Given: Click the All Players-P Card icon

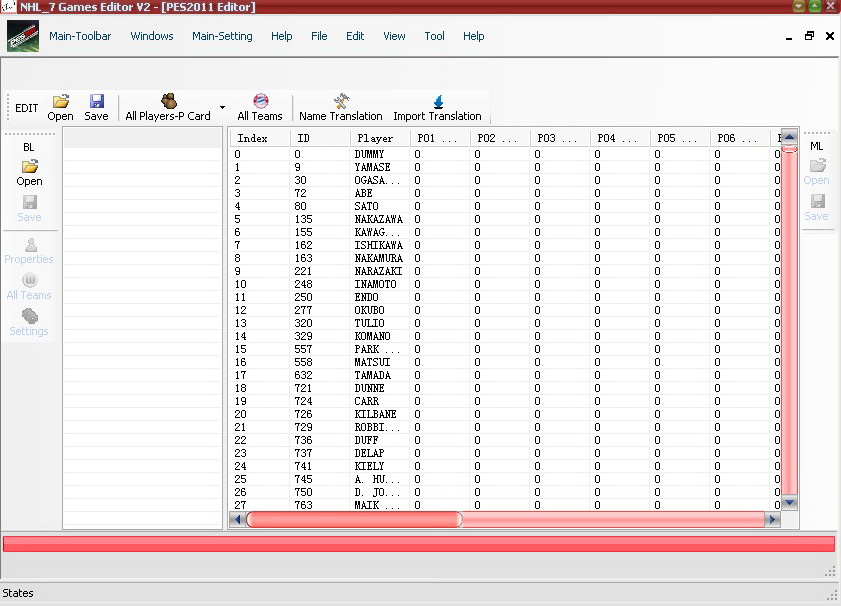Looking at the screenshot, I should (168, 101).
